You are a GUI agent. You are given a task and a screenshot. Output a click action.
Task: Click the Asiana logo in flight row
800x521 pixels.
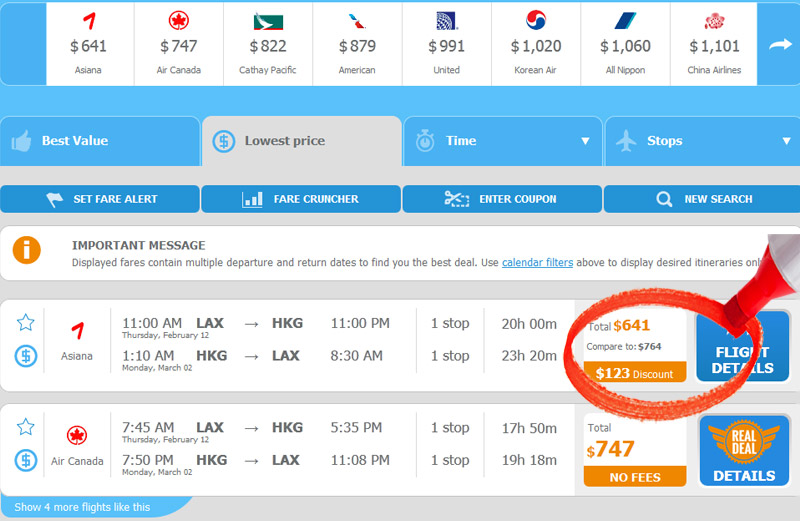78,331
